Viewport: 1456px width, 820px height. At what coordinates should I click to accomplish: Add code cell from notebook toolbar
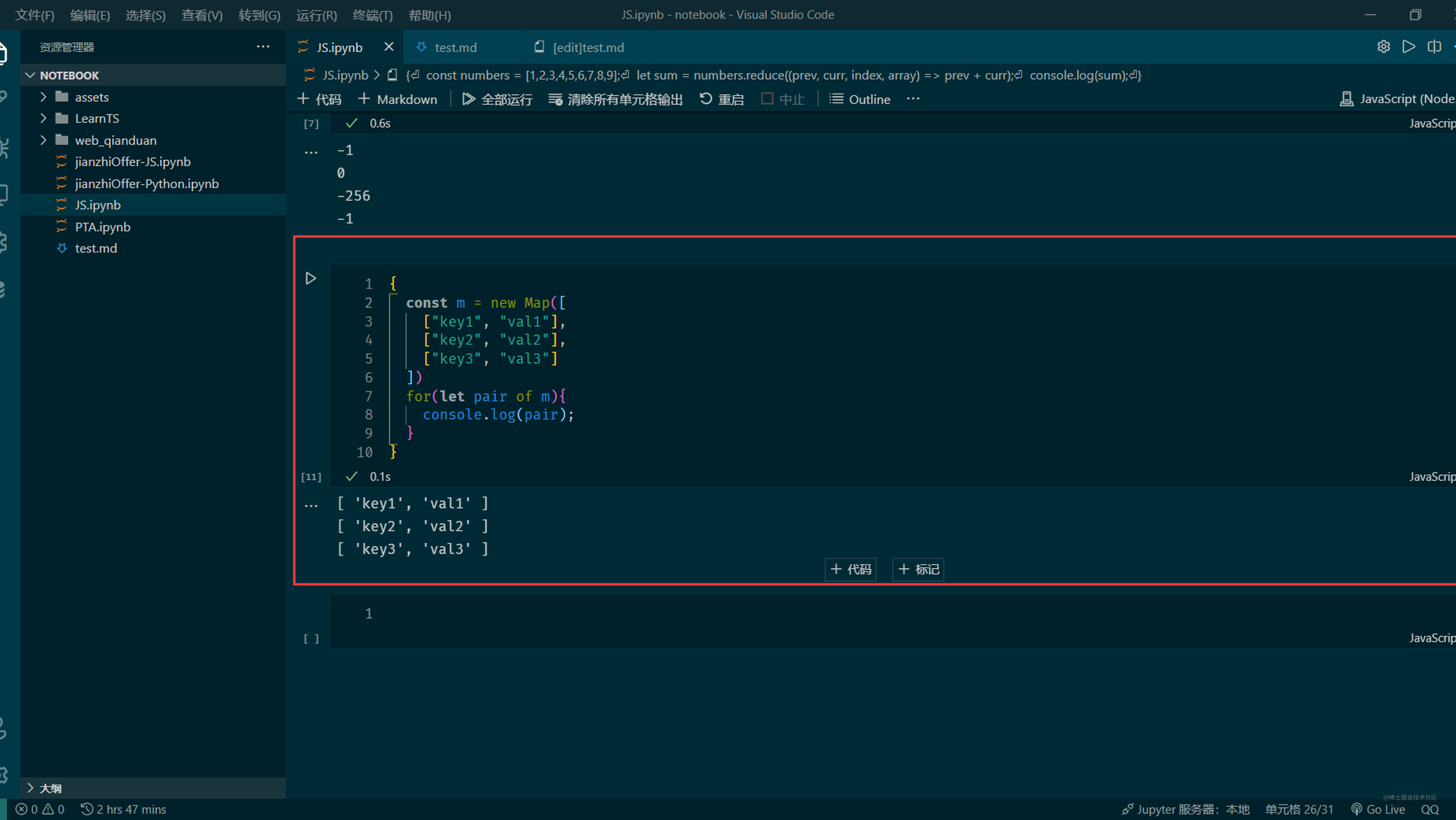(x=319, y=98)
